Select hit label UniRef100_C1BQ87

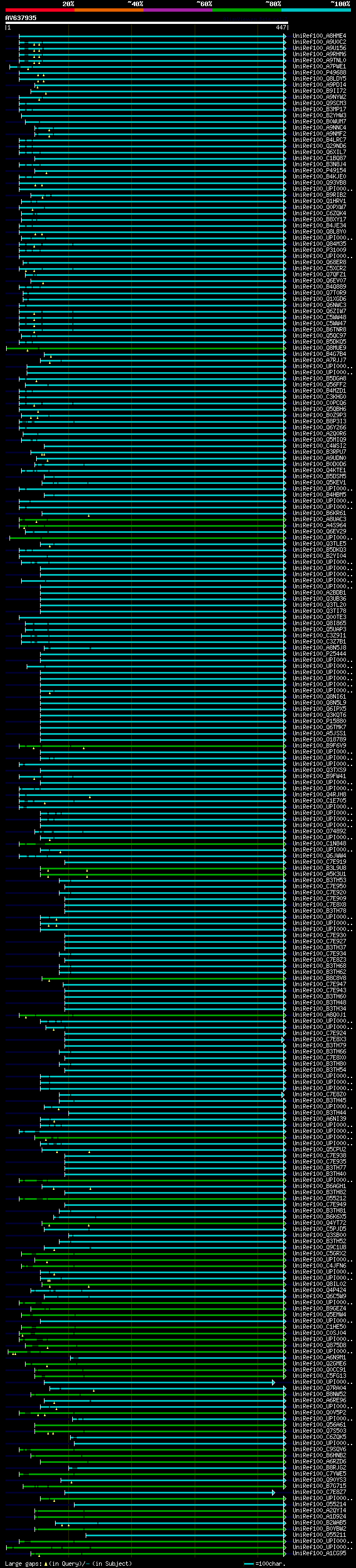click(319, 159)
